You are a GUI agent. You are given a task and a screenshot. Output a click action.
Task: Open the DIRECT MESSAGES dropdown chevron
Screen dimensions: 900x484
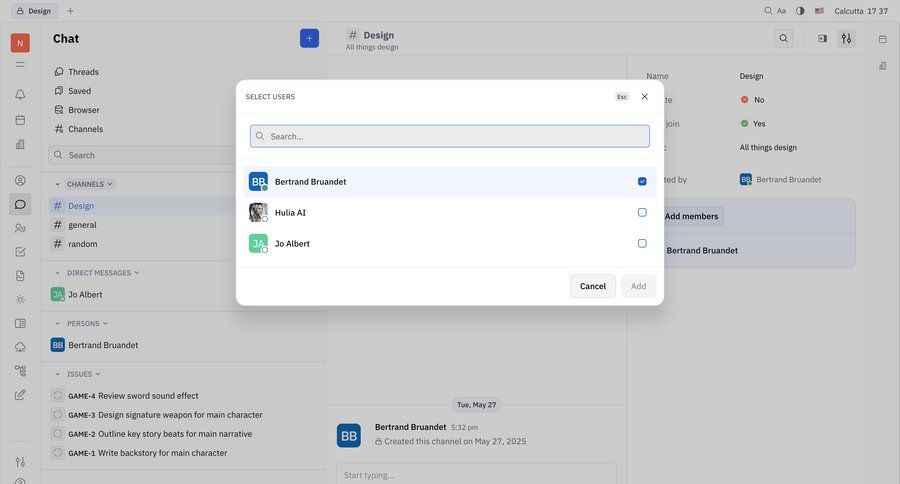[137, 273]
